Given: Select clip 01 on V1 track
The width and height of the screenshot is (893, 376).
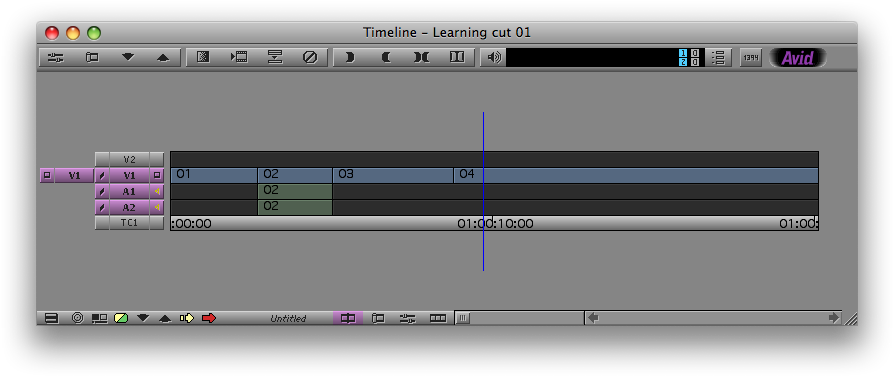Looking at the screenshot, I should tap(214, 175).
